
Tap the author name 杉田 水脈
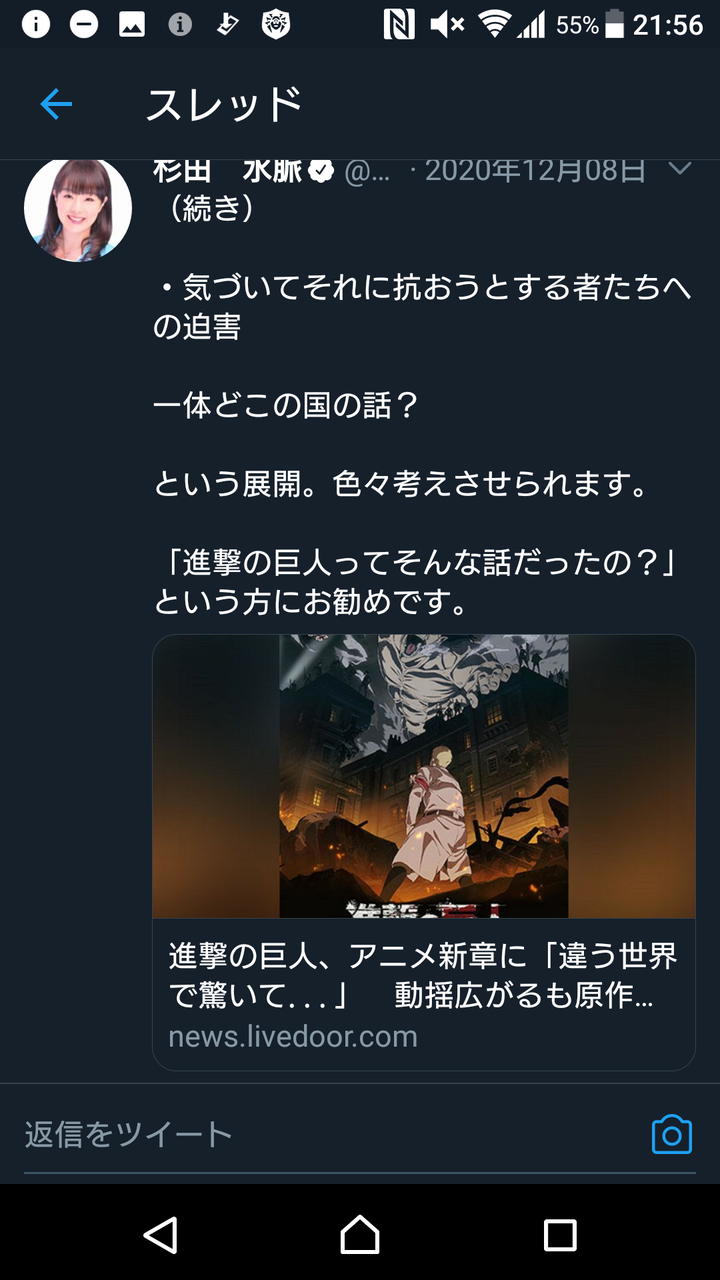(x=227, y=171)
